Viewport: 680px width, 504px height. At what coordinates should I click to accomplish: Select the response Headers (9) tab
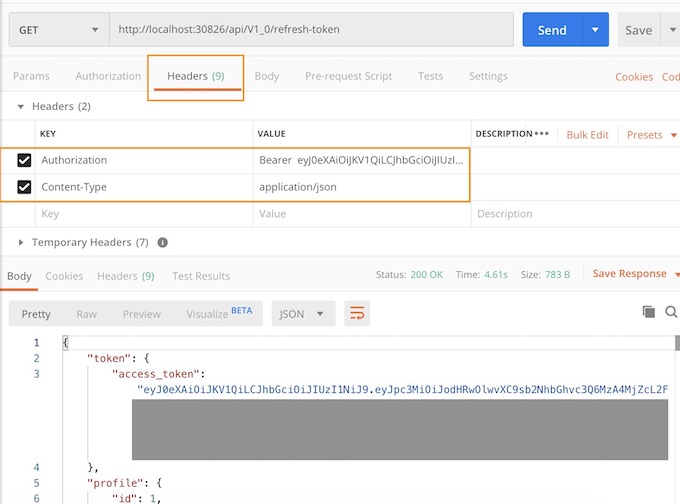(126, 276)
